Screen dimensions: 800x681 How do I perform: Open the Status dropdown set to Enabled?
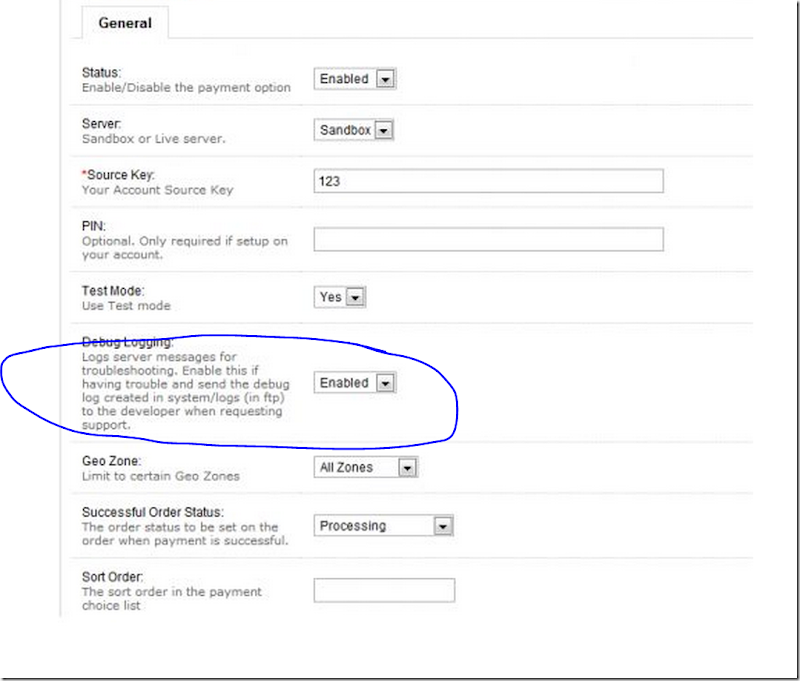355,79
